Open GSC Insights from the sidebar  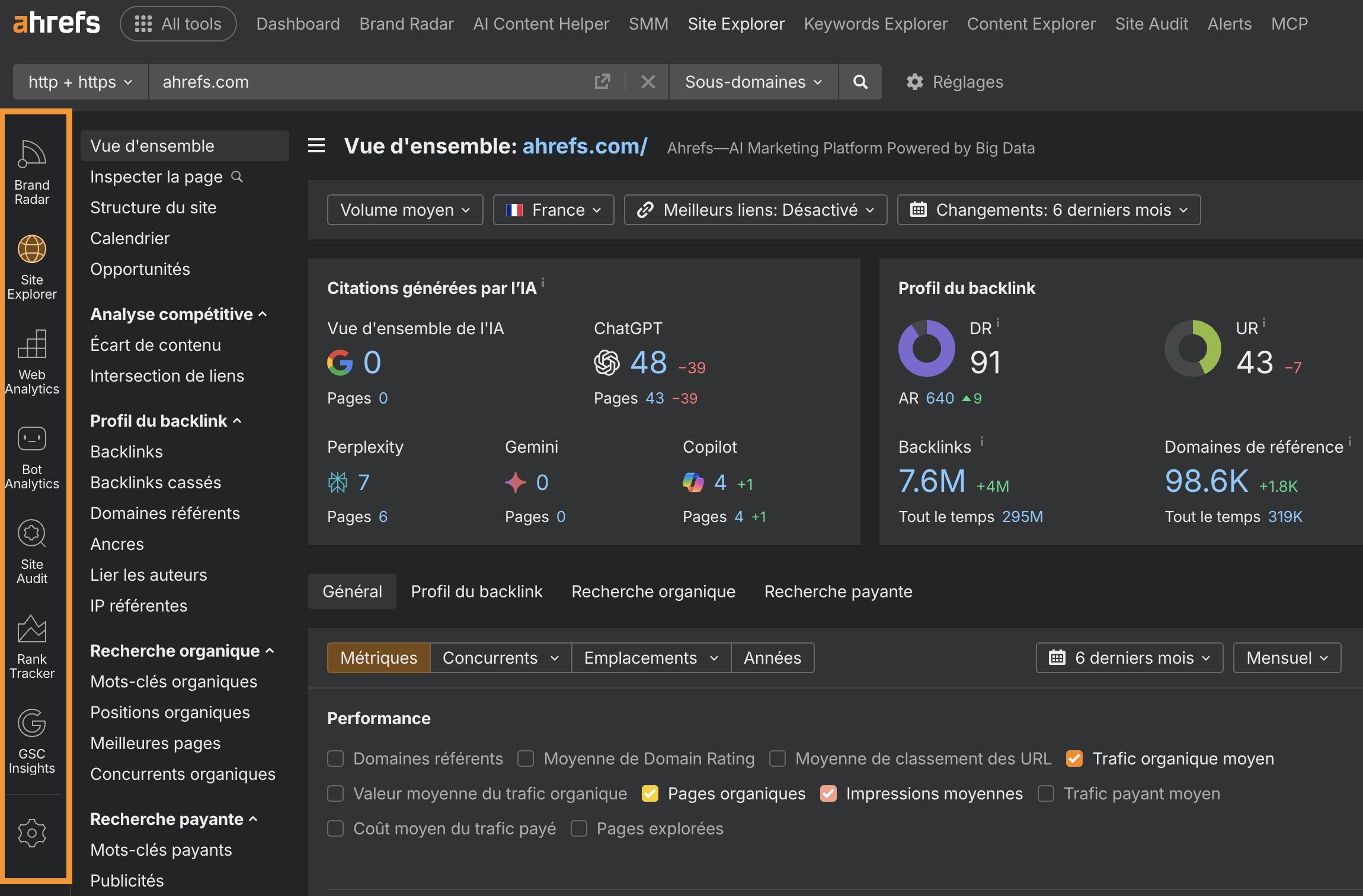pos(32,741)
